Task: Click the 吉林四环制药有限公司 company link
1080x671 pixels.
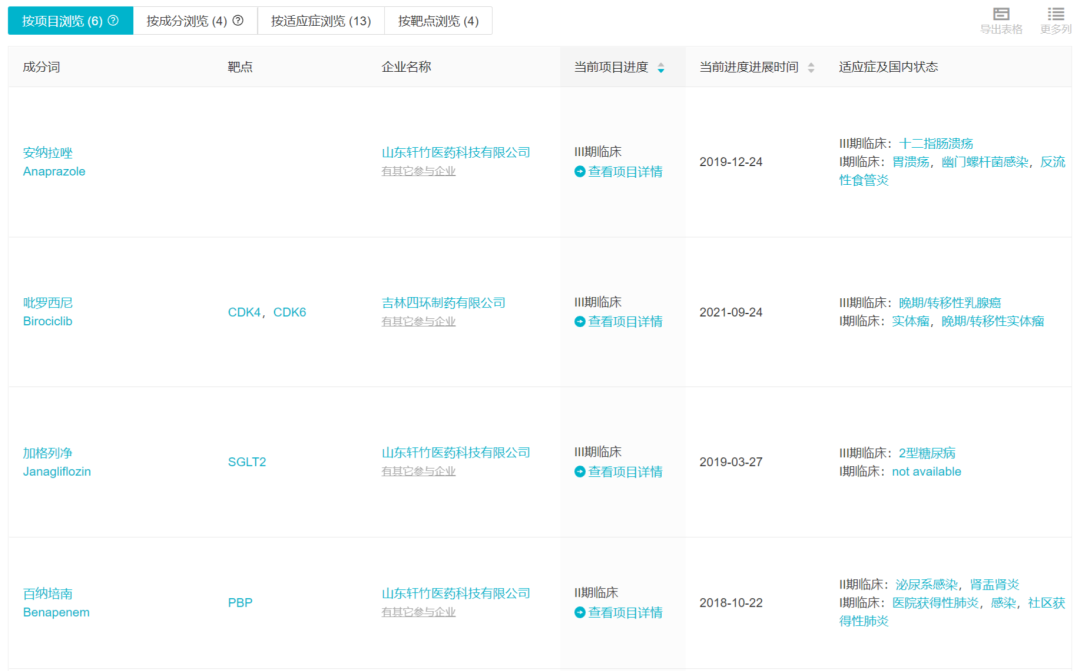Action: click(443, 303)
